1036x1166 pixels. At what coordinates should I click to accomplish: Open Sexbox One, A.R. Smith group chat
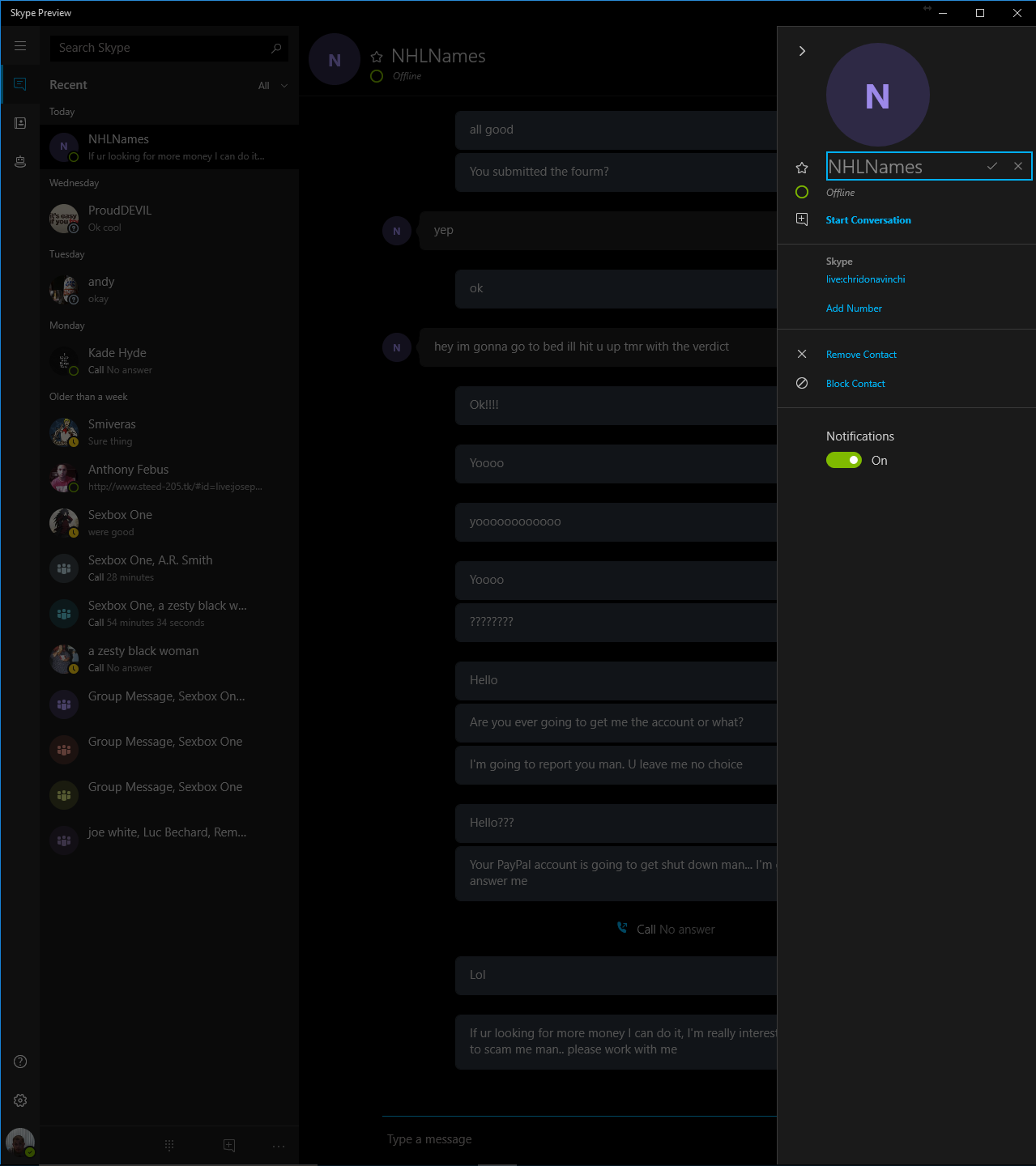tap(169, 568)
